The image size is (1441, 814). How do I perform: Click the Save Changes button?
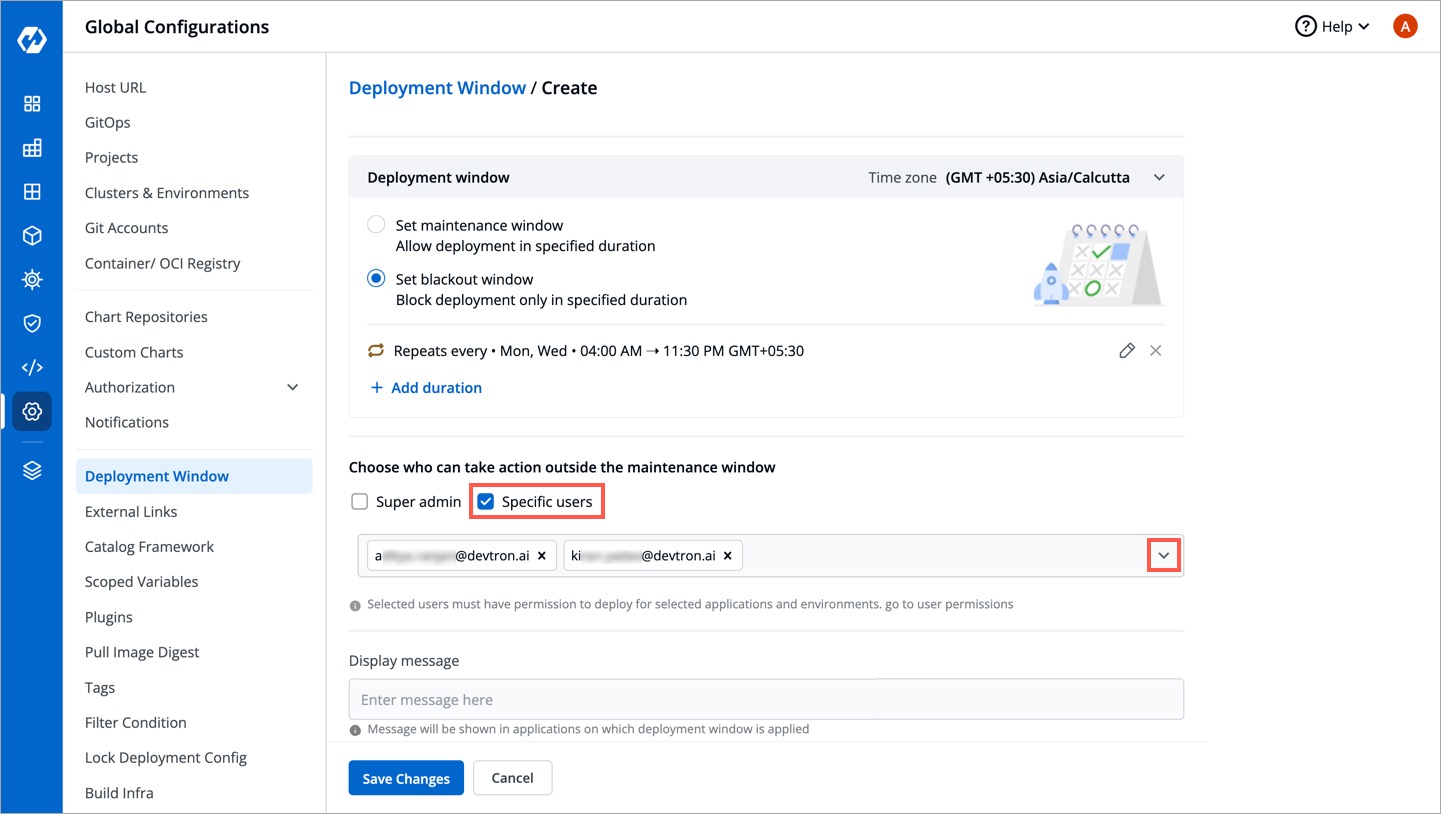(406, 777)
